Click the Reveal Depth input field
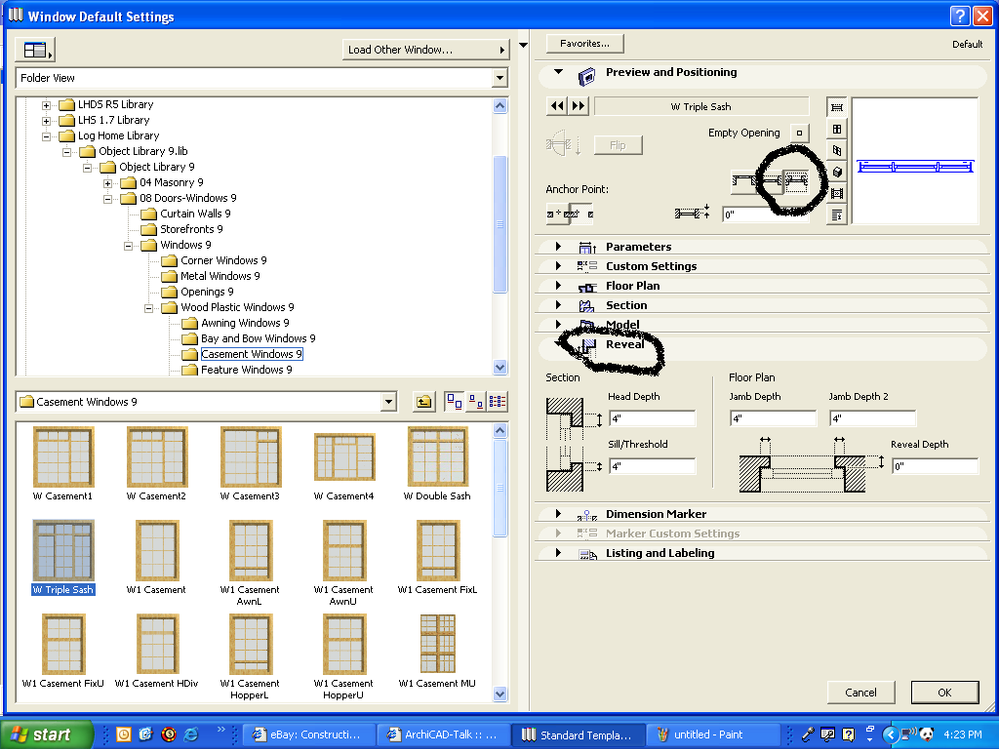999x749 pixels. coord(935,466)
